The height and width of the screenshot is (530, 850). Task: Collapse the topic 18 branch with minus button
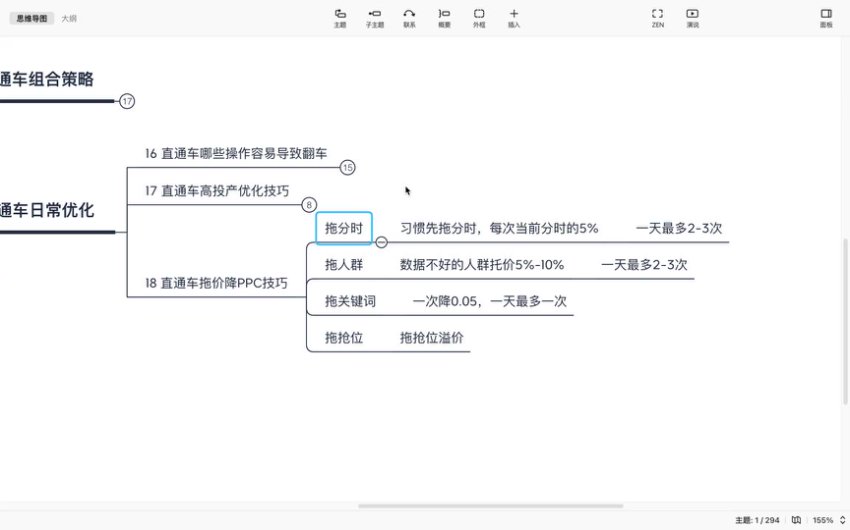[381, 242]
